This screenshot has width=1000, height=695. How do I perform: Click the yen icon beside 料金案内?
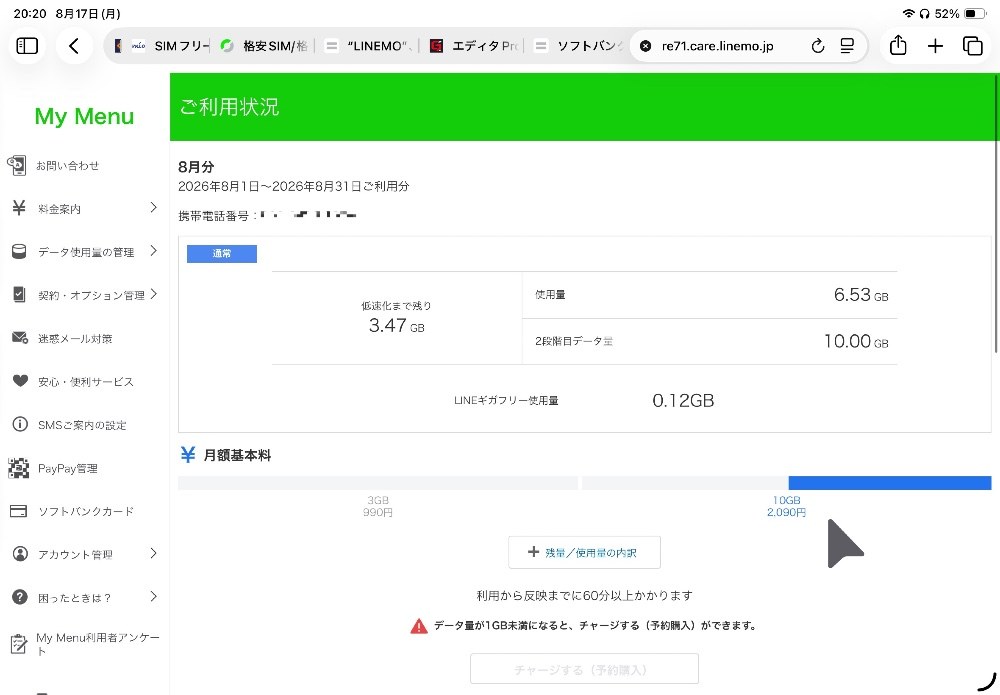coord(19,208)
